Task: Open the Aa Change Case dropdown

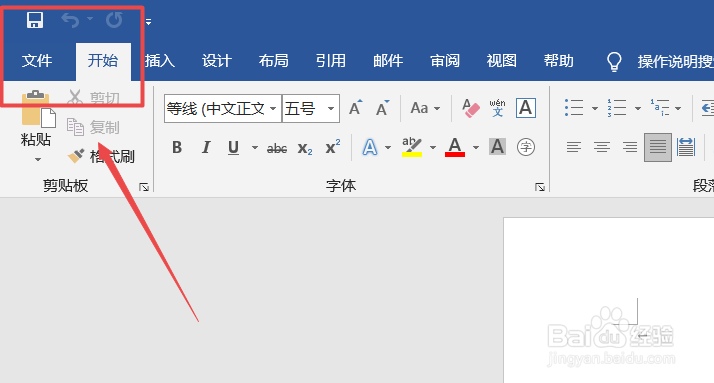Action: coord(425,108)
